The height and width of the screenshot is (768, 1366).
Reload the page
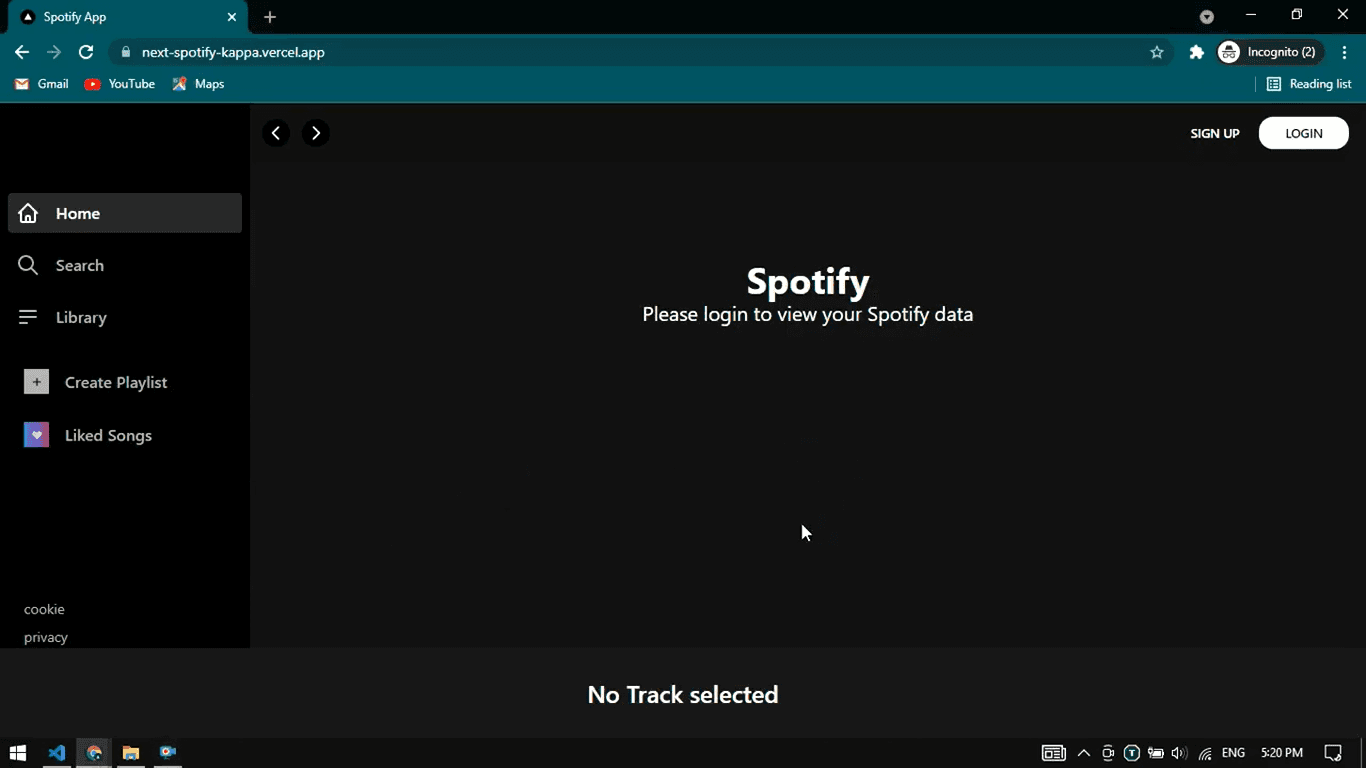pos(86,52)
